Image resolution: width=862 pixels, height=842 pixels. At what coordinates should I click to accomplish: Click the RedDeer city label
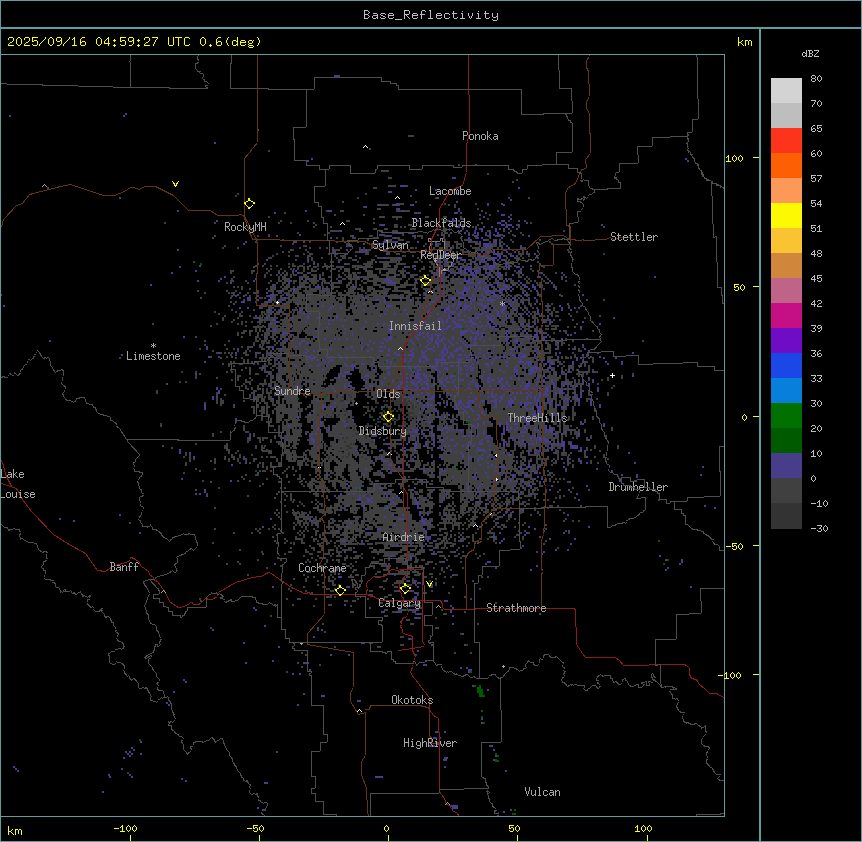pyautogui.click(x=441, y=255)
